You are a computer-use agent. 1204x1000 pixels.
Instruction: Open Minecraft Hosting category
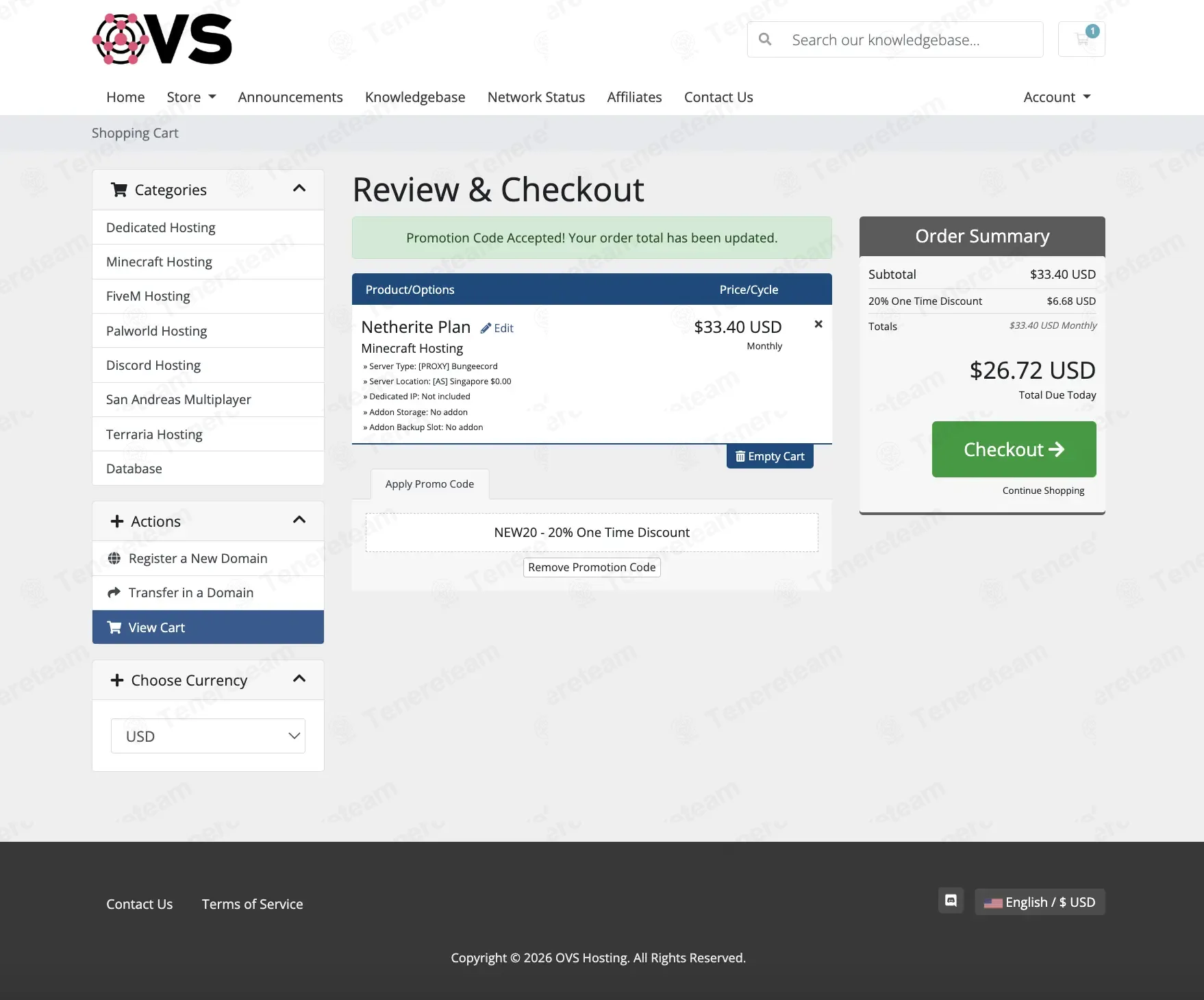tap(208, 262)
